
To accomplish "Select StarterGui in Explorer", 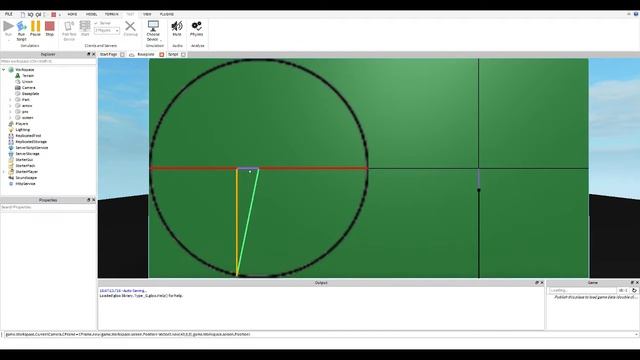I will click(24, 160).
